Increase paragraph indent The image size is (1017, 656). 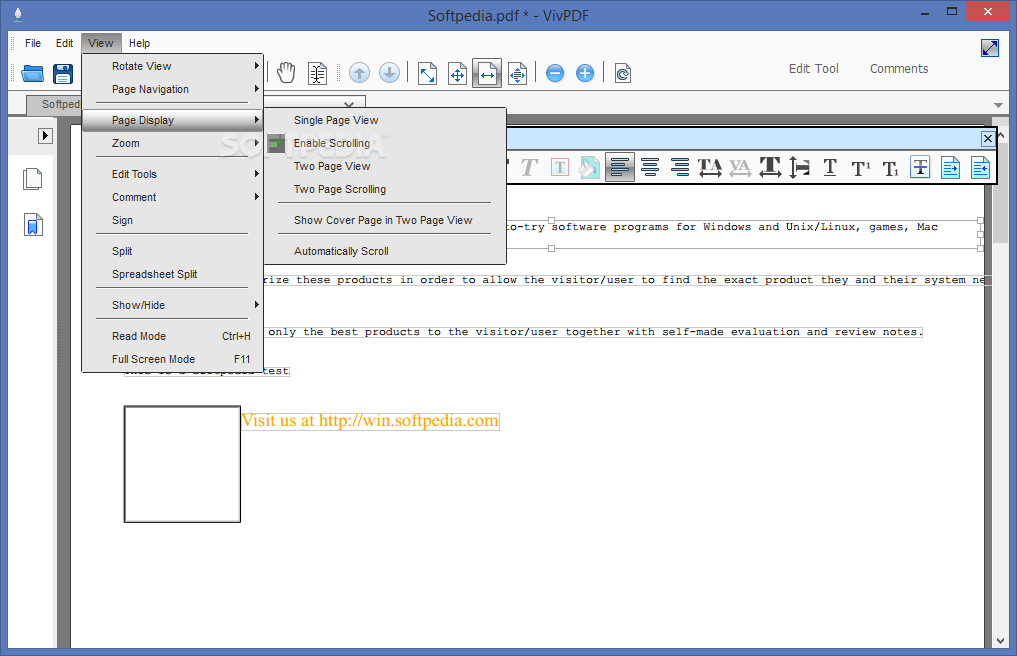pos(950,167)
